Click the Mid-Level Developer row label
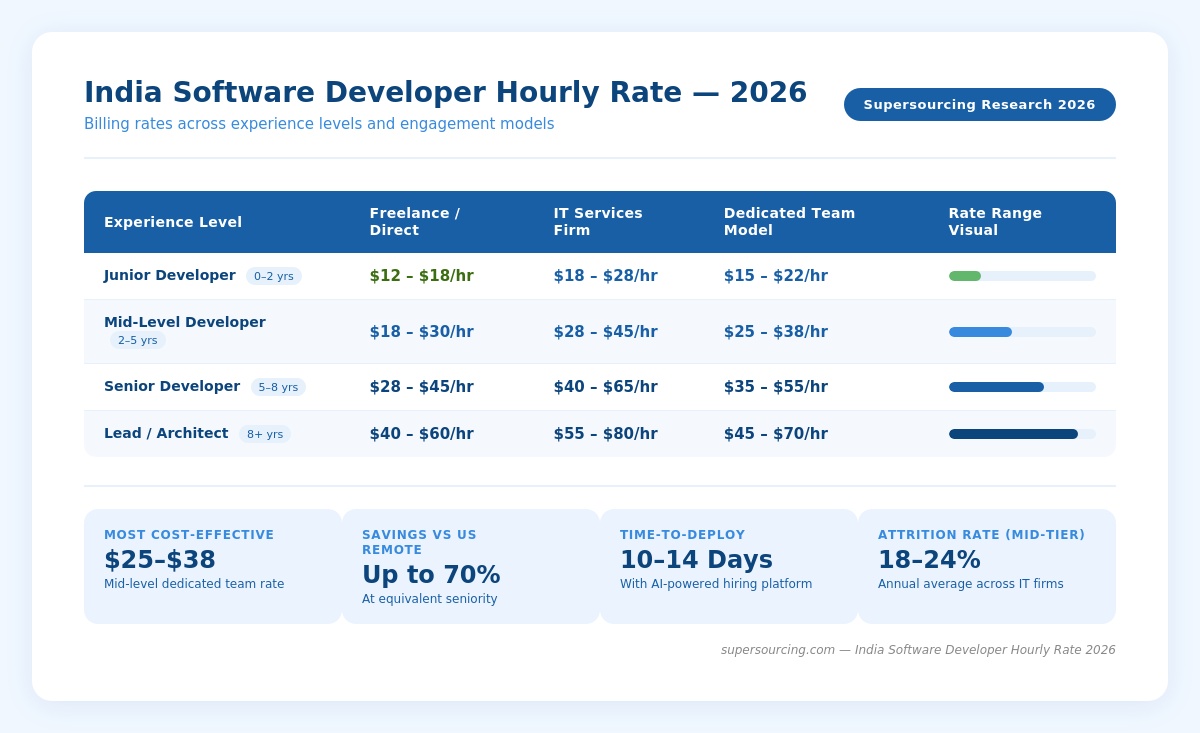 (185, 322)
